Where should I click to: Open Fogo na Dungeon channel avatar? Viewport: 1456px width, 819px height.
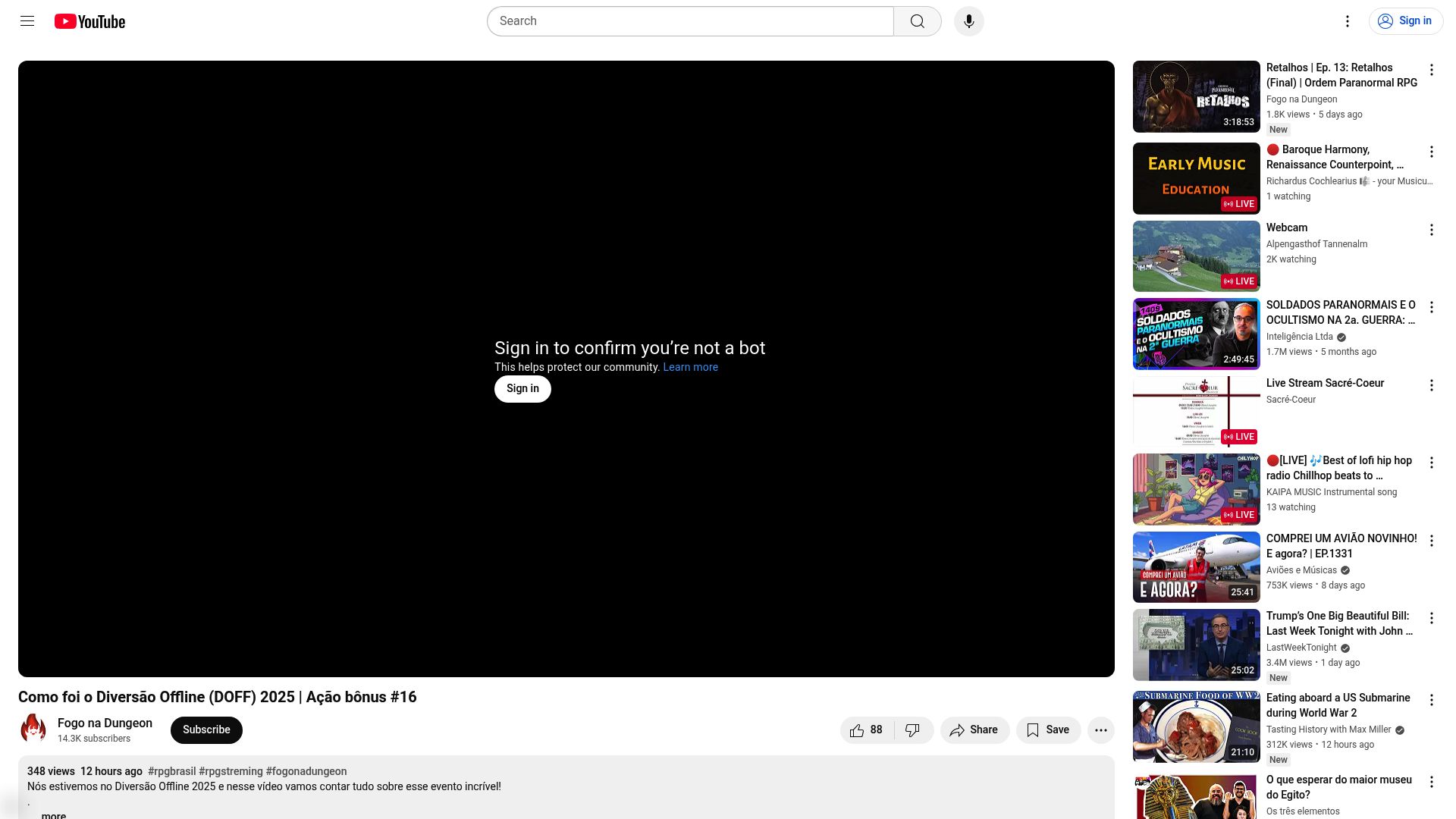[x=33, y=730]
